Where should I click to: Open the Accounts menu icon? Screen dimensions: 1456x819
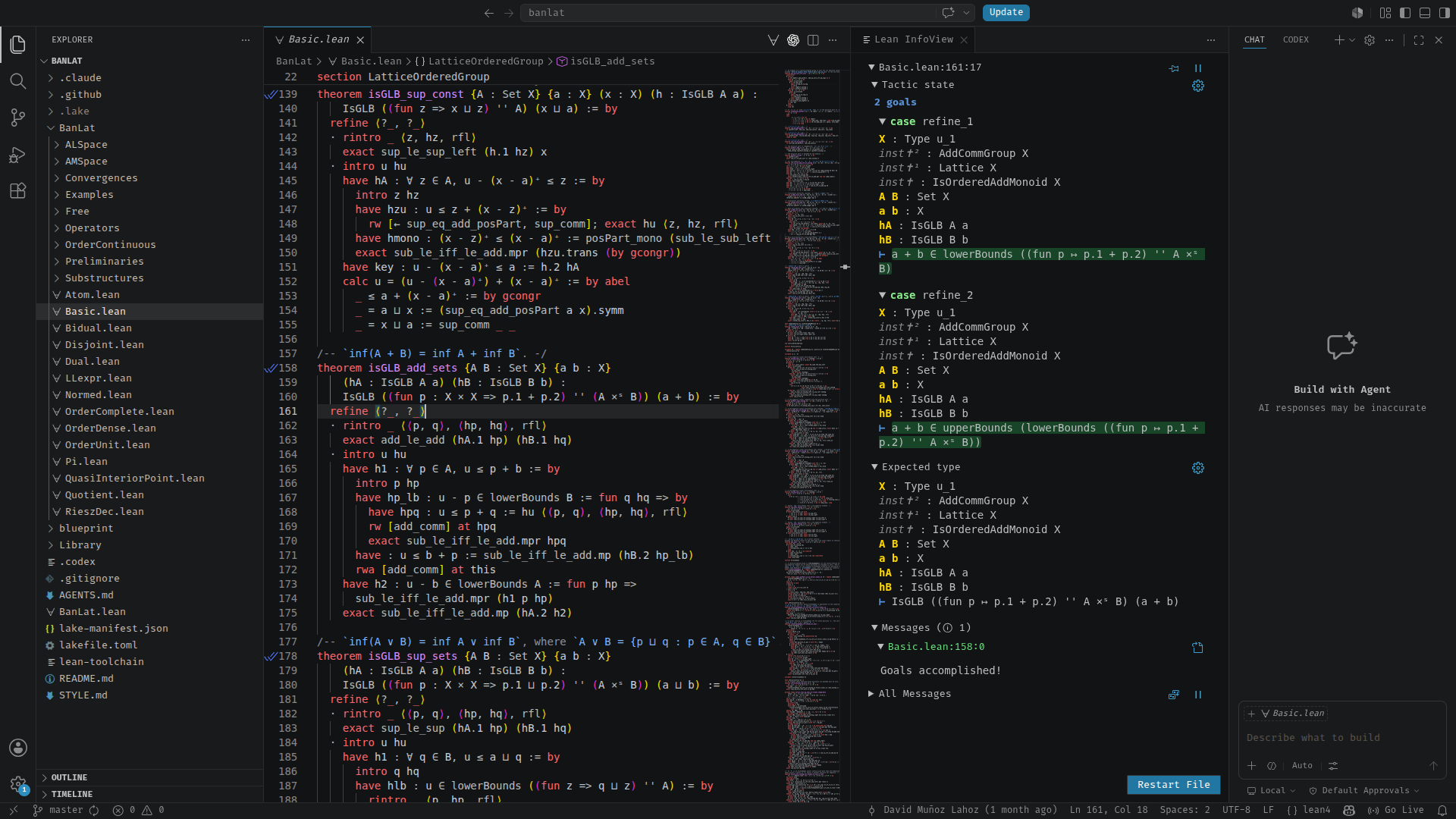click(x=18, y=748)
